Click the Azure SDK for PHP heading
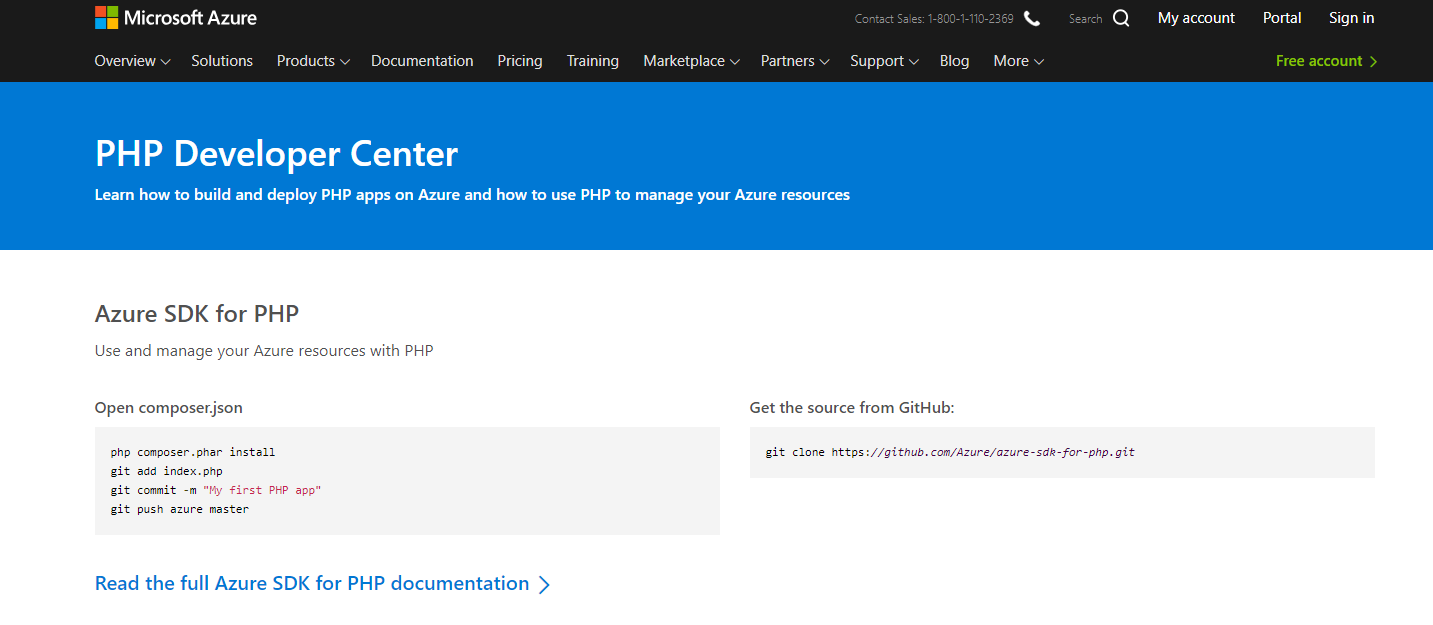The image size is (1433, 625). 197,313
